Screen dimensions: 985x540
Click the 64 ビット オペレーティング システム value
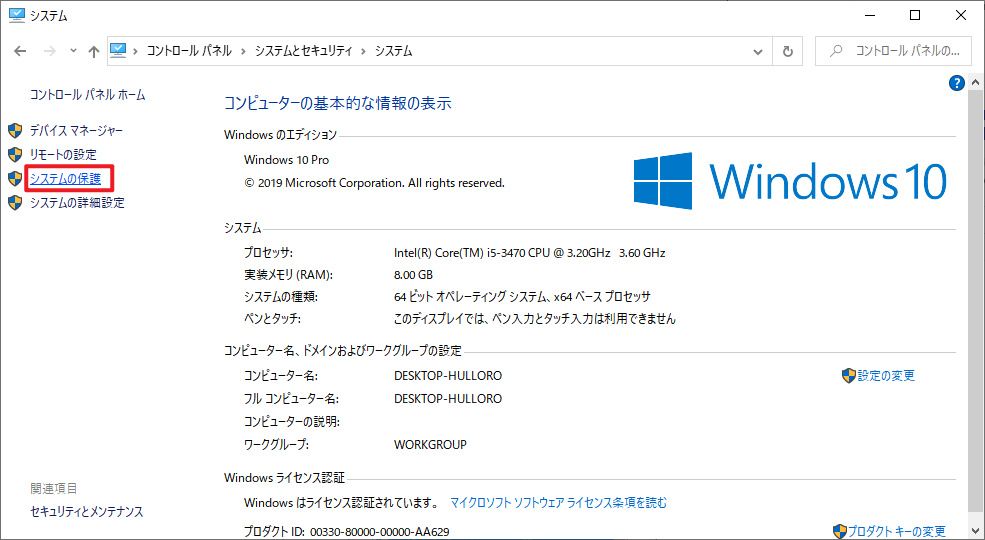[522, 296]
